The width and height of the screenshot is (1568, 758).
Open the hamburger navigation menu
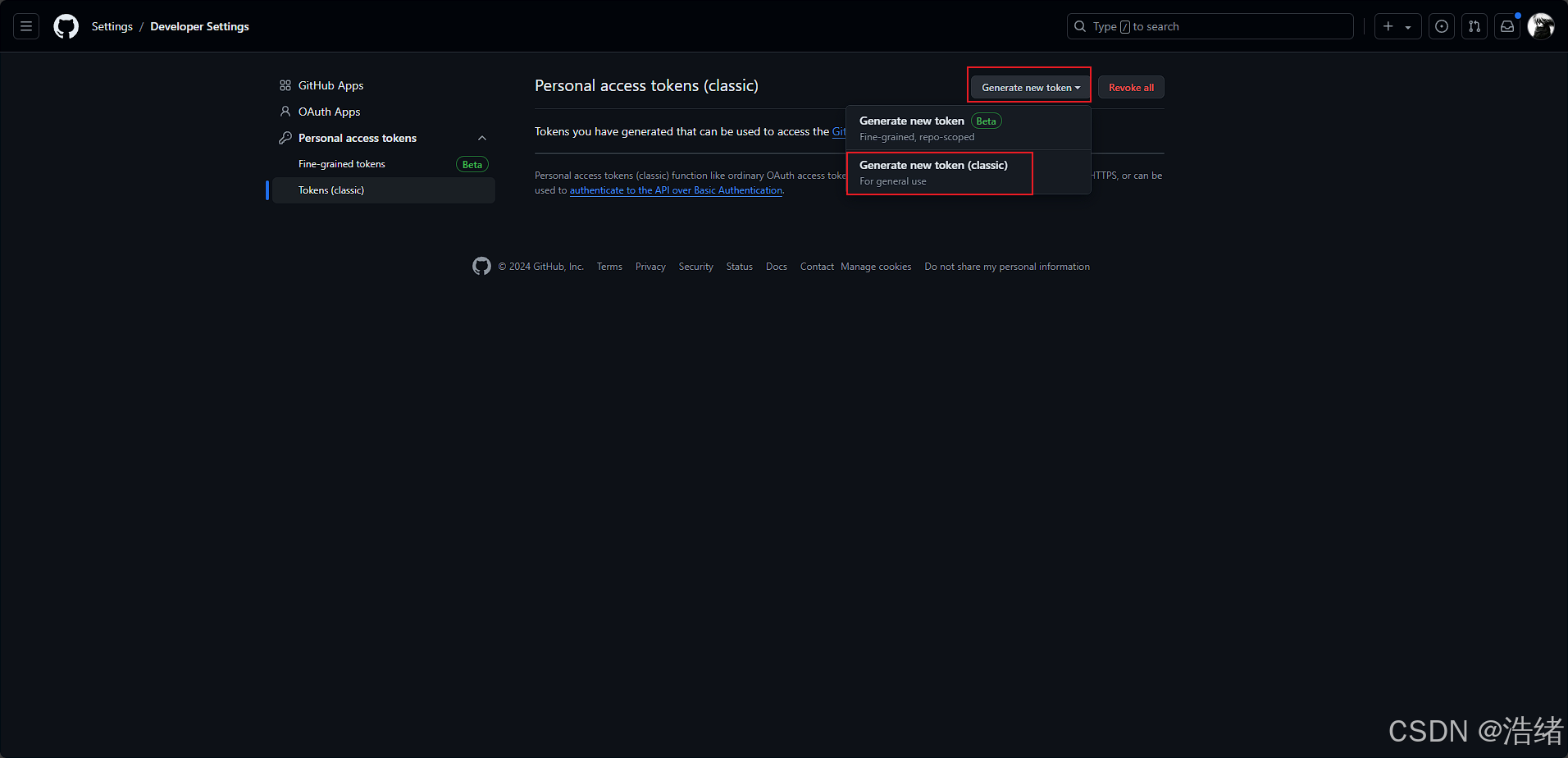coord(26,26)
